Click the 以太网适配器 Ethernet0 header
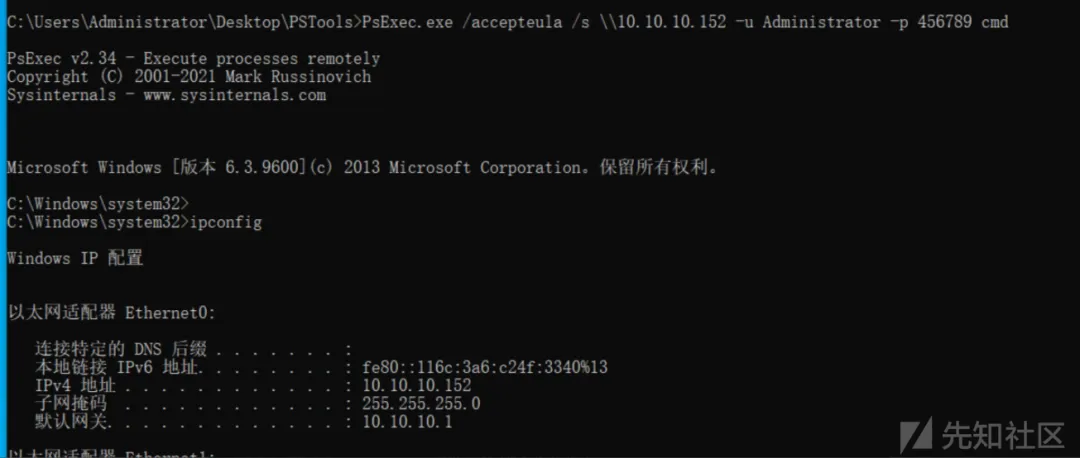Screen dimensions: 1080x458 coord(110,313)
